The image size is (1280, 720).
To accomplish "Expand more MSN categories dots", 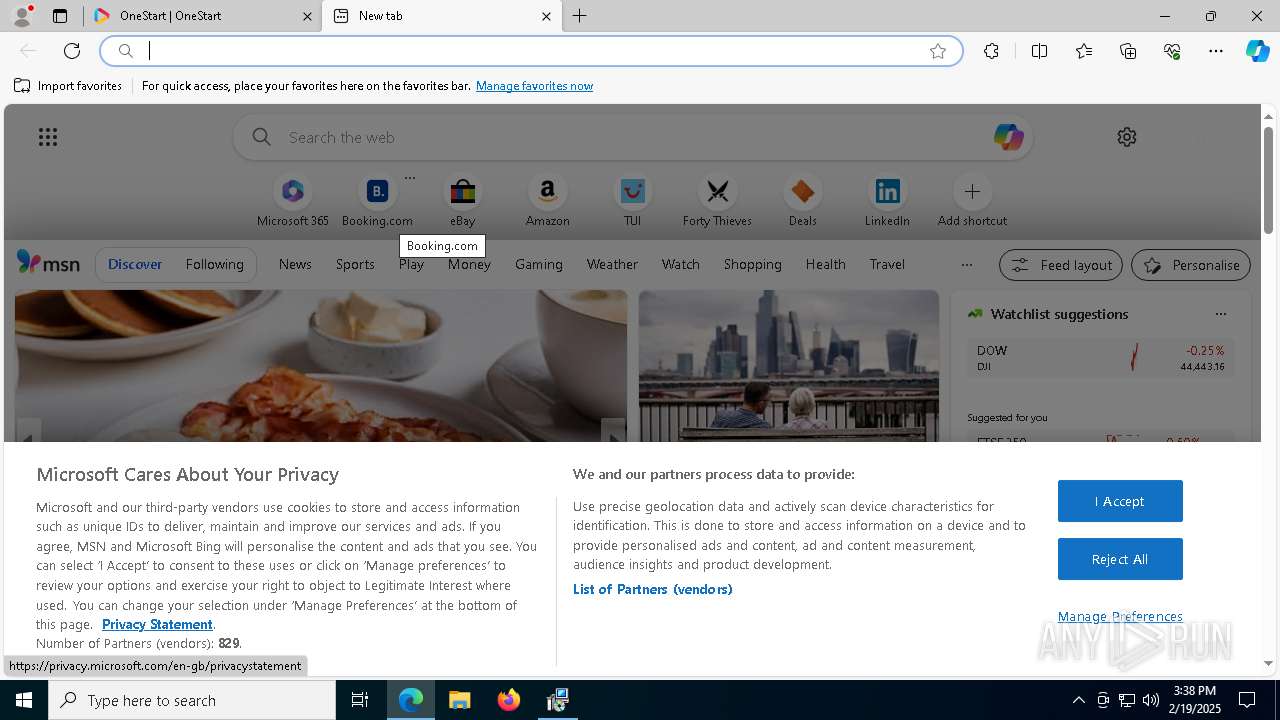I will click(966, 265).
